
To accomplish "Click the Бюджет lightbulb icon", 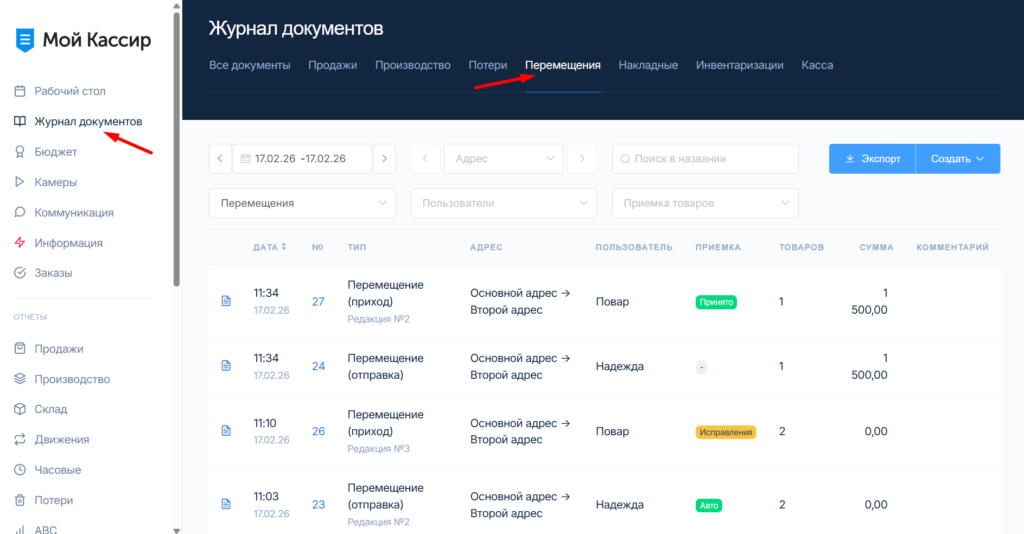I will click(19, 152).
